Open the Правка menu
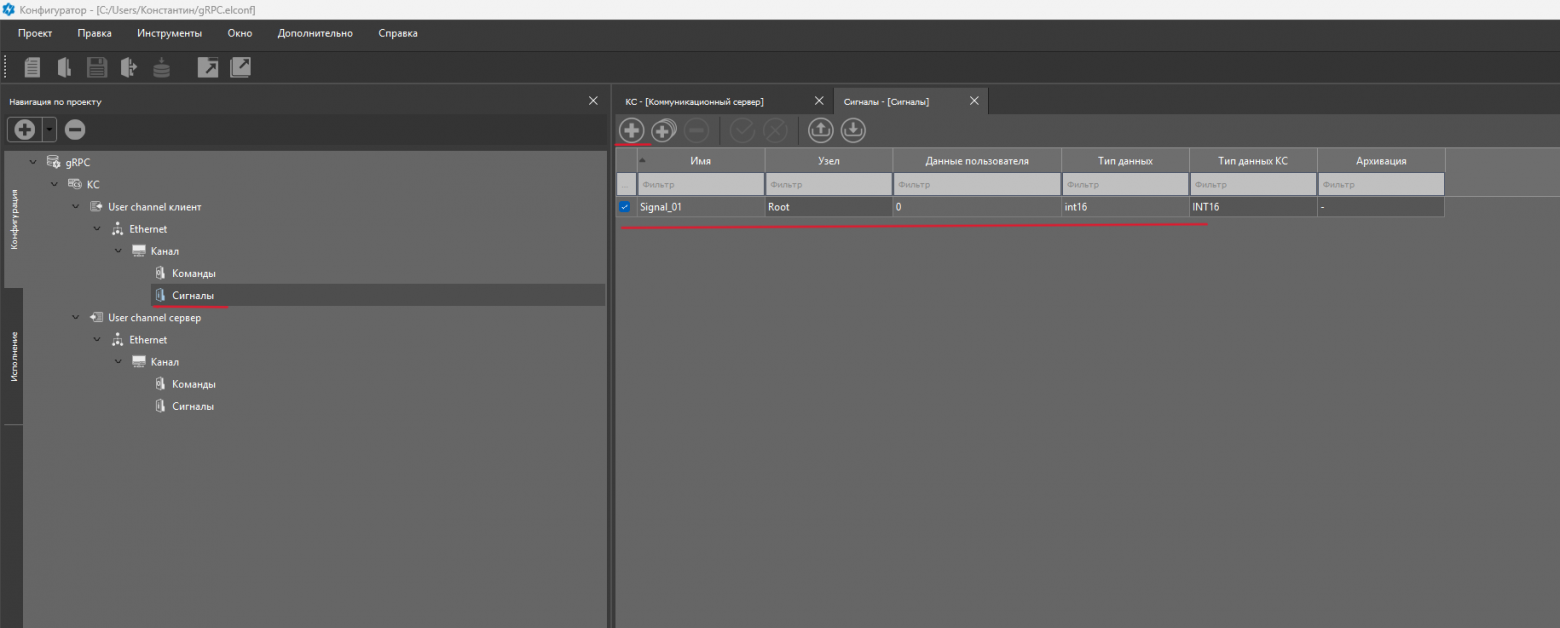Screen dimensions: 1560x628 (94, 33)
